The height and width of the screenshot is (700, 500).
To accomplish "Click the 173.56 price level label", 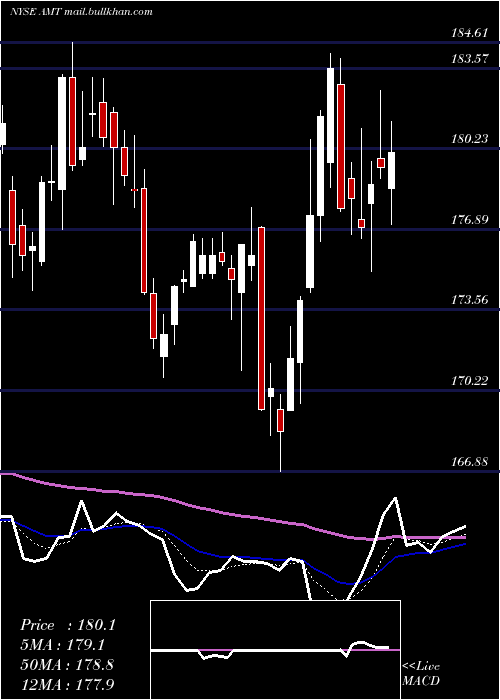I will [x=470, y=300].
